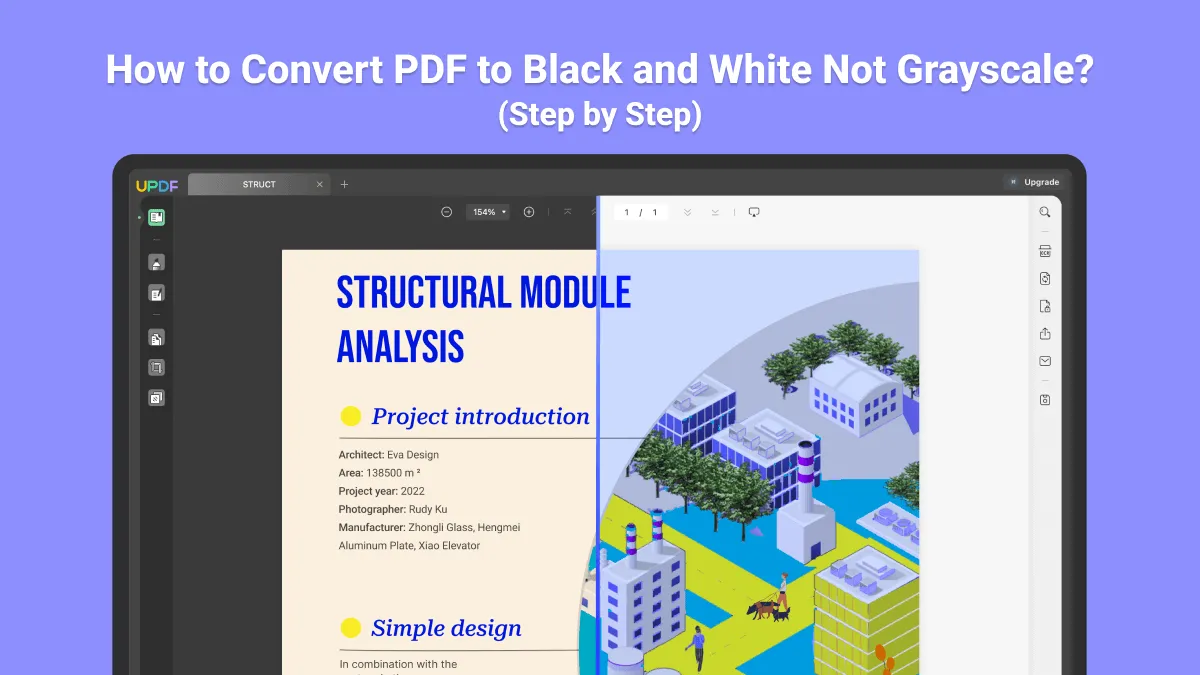Open the Protect PDF lock icon

(x=1045, y=306)
